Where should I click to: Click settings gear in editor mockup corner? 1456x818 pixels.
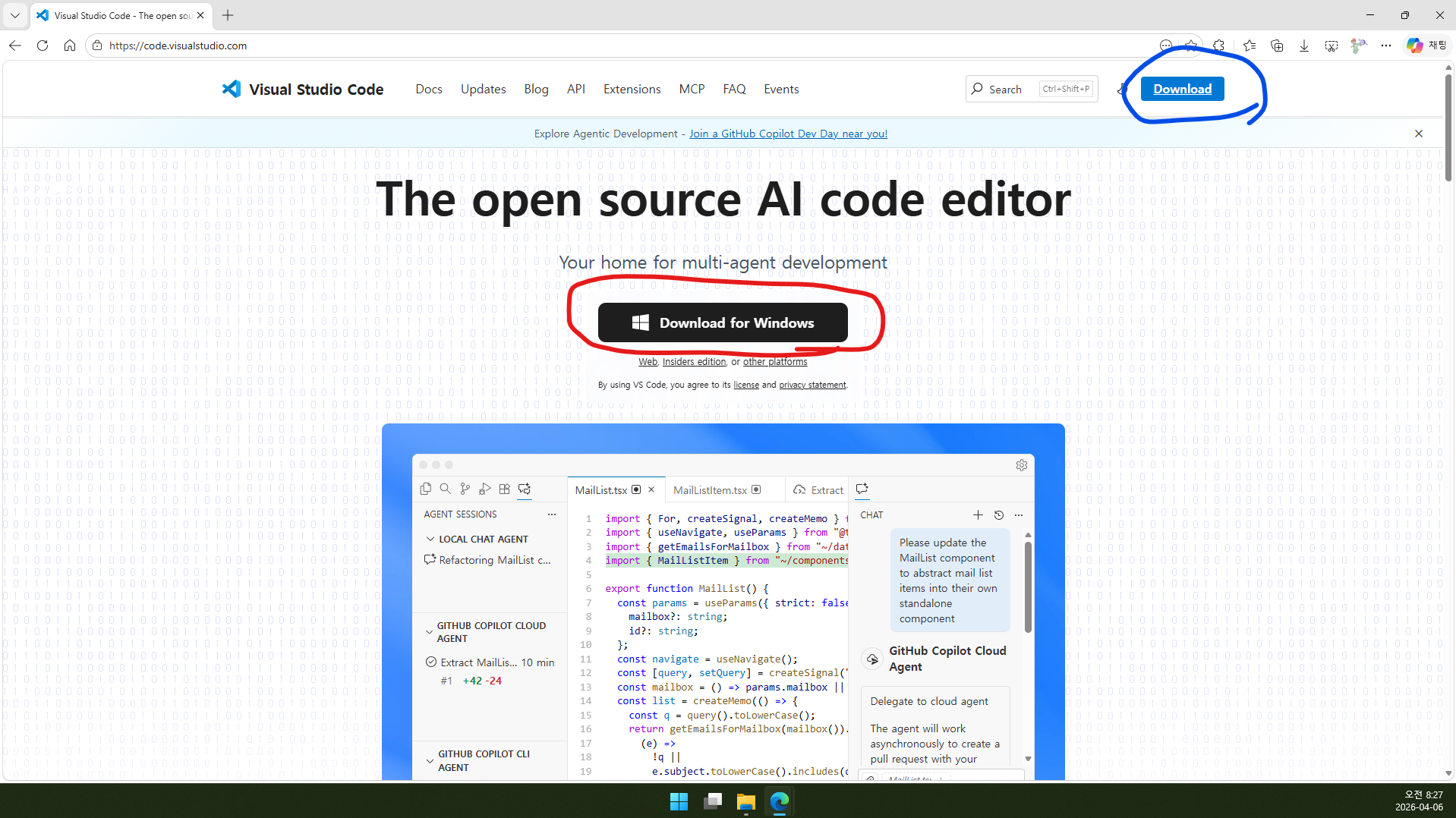[x=1022, y=465]
